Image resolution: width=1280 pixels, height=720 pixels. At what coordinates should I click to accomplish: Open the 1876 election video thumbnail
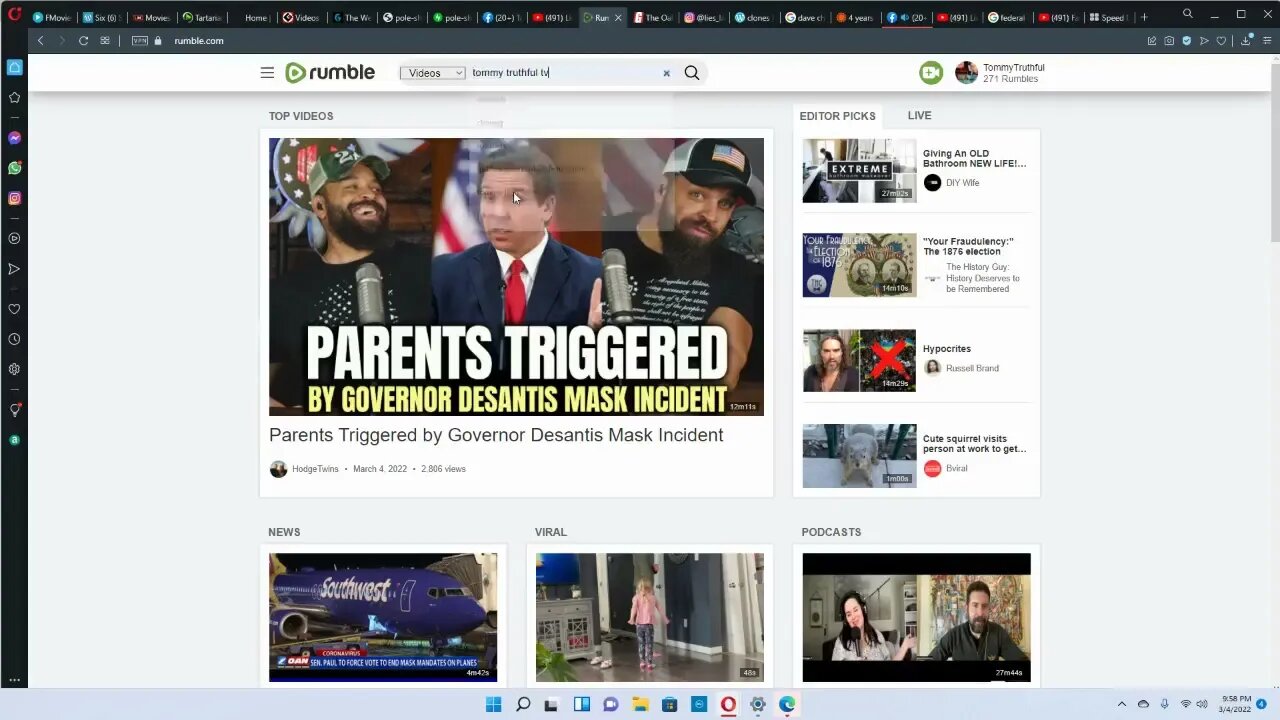(859, 265)
